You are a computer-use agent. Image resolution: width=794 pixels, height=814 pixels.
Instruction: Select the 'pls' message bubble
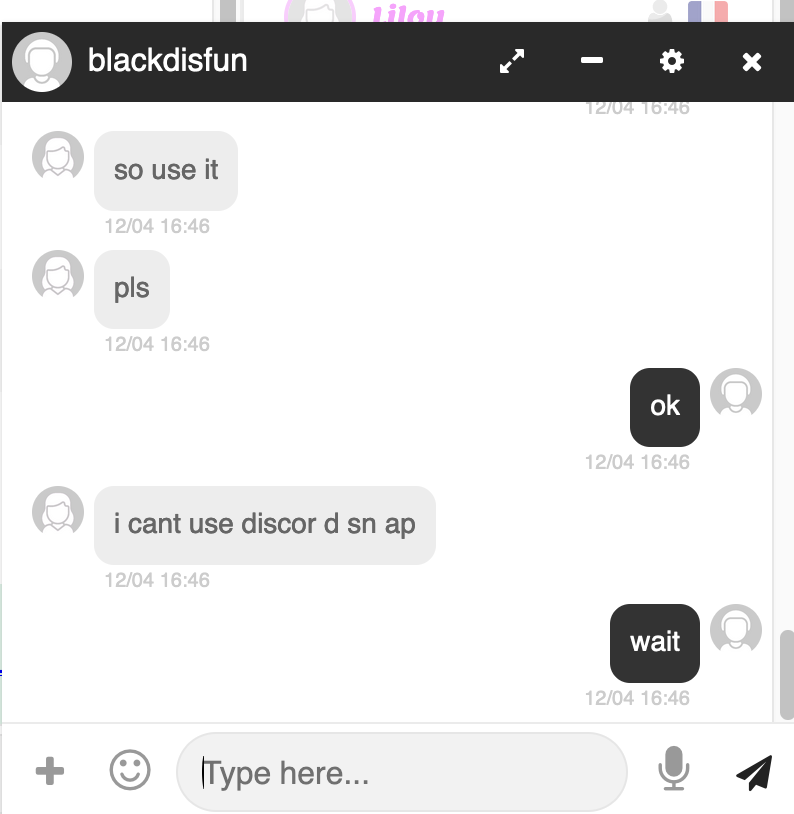[x=132, y=289]
